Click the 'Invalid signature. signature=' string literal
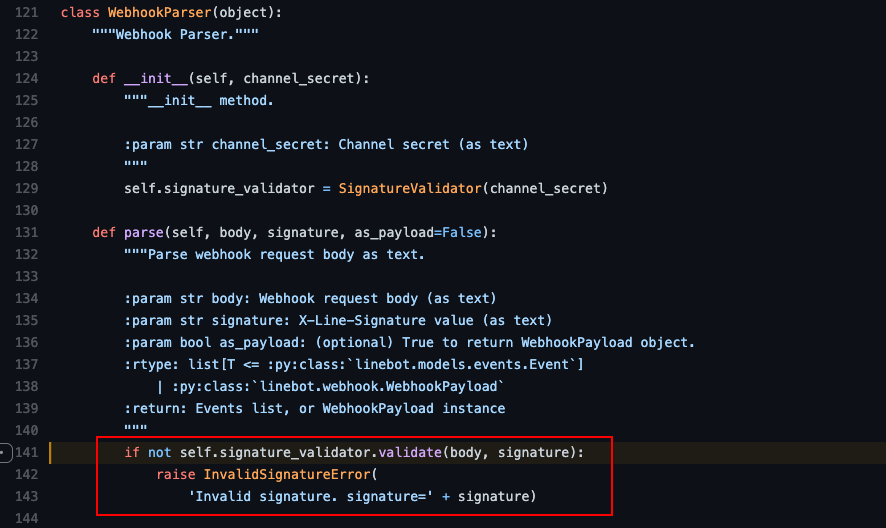 tap(311, 496)
